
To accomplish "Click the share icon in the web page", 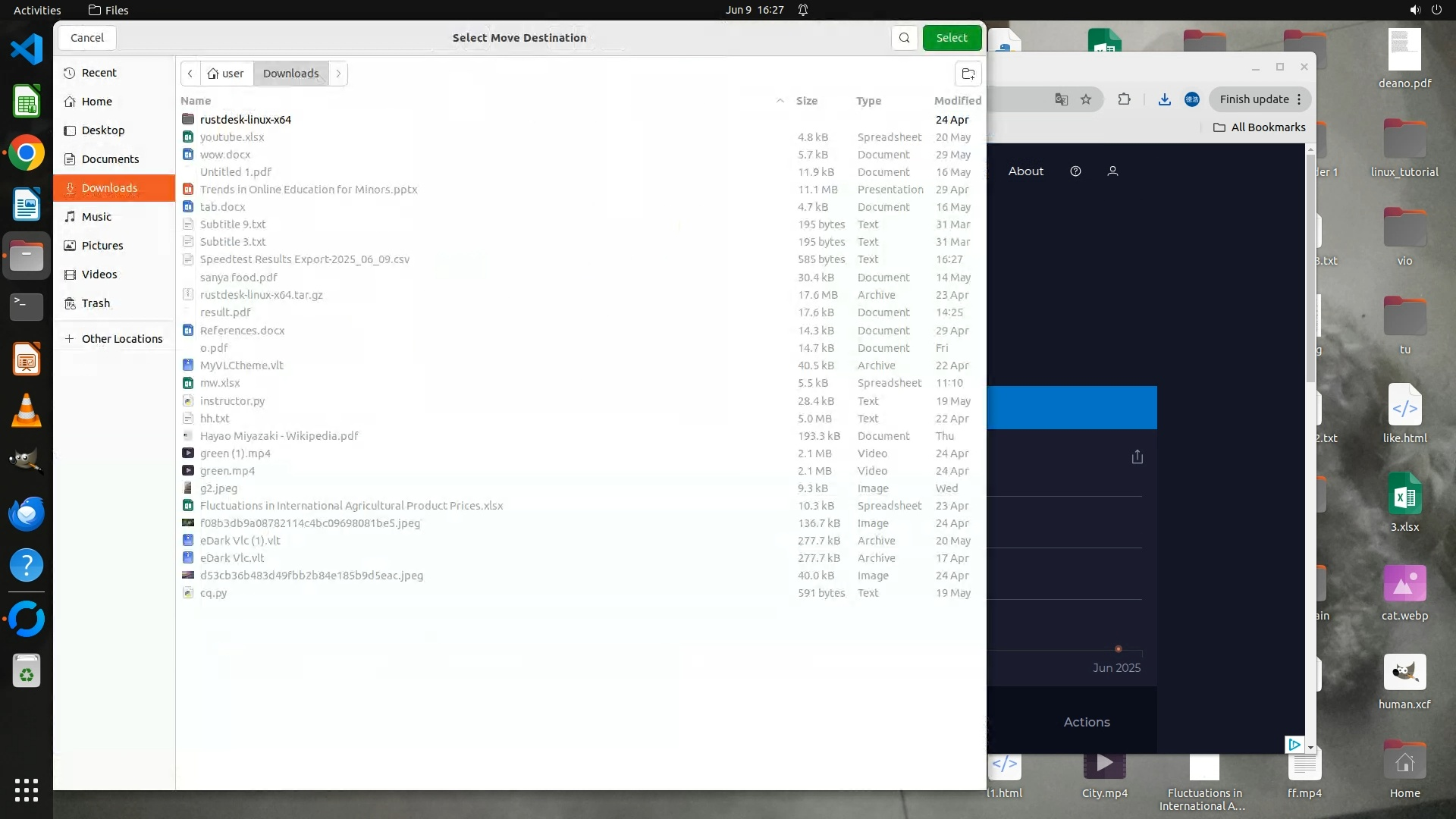I will click(x=1137, y=457).
